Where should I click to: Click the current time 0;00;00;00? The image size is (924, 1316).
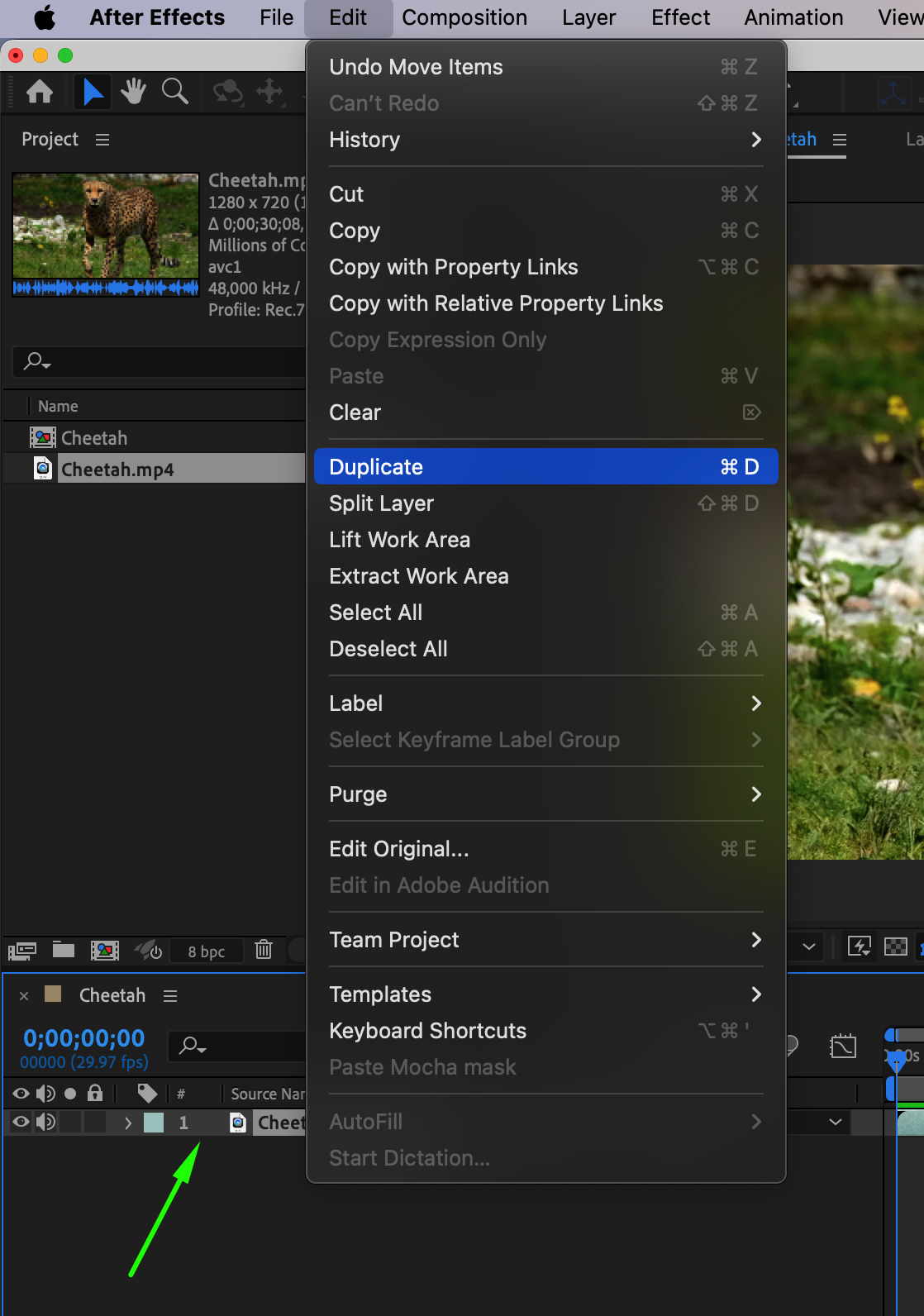pos(84,1038)
